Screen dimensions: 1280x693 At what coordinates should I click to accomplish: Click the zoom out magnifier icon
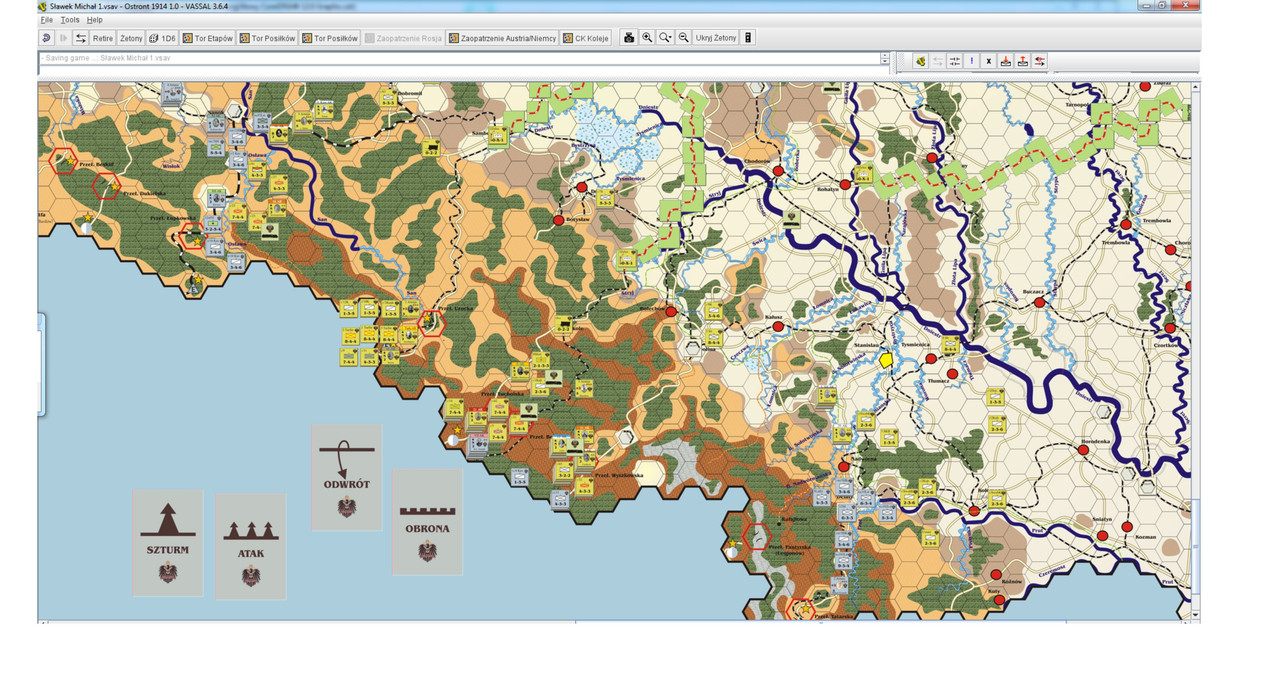pos(684,38)
